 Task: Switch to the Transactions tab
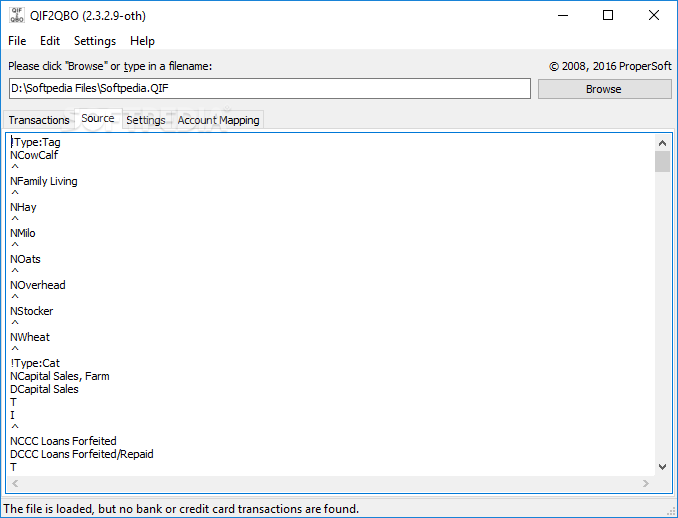[x=39, y=120]
